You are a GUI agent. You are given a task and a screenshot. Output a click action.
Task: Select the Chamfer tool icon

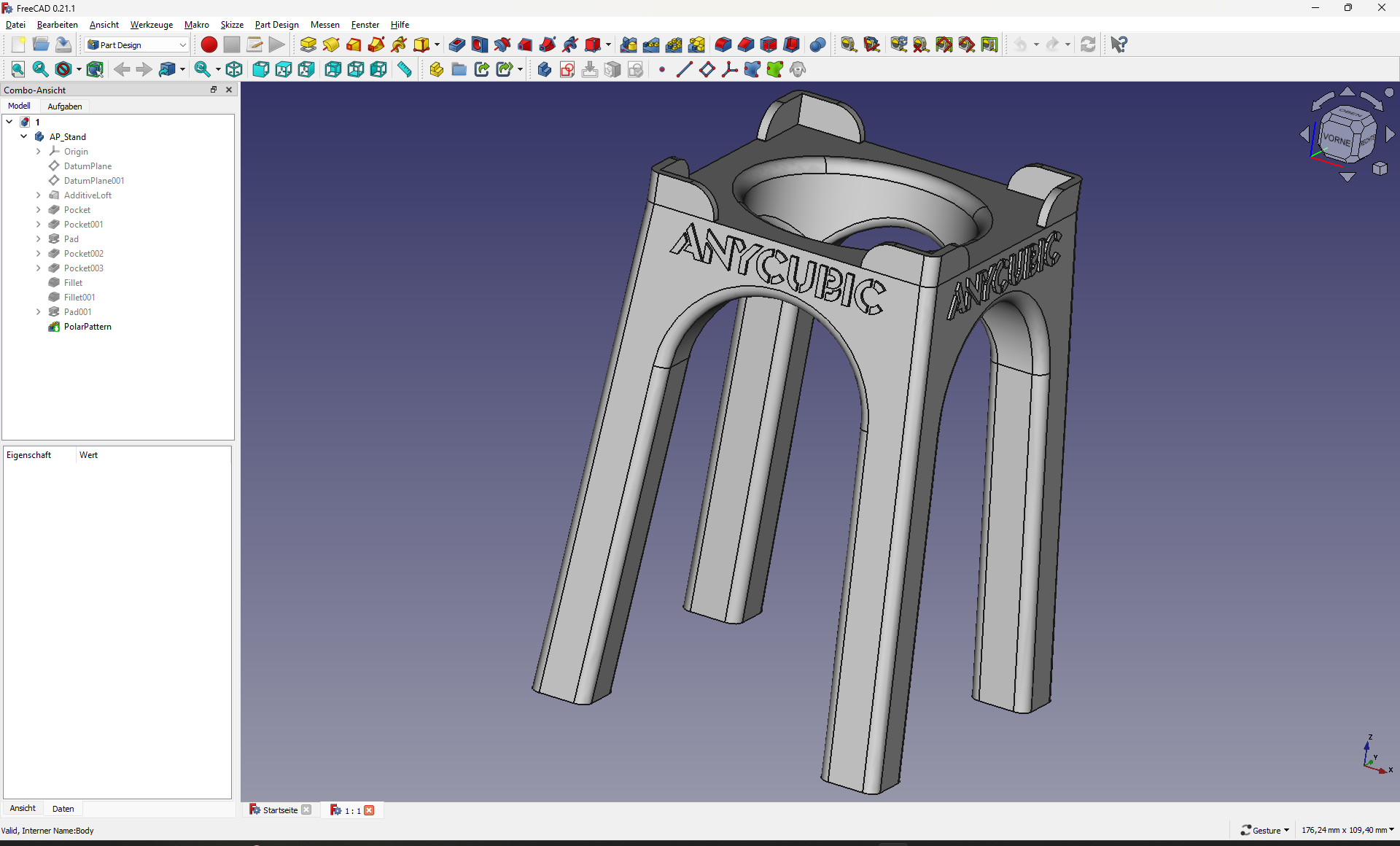(x=746, y=44)
